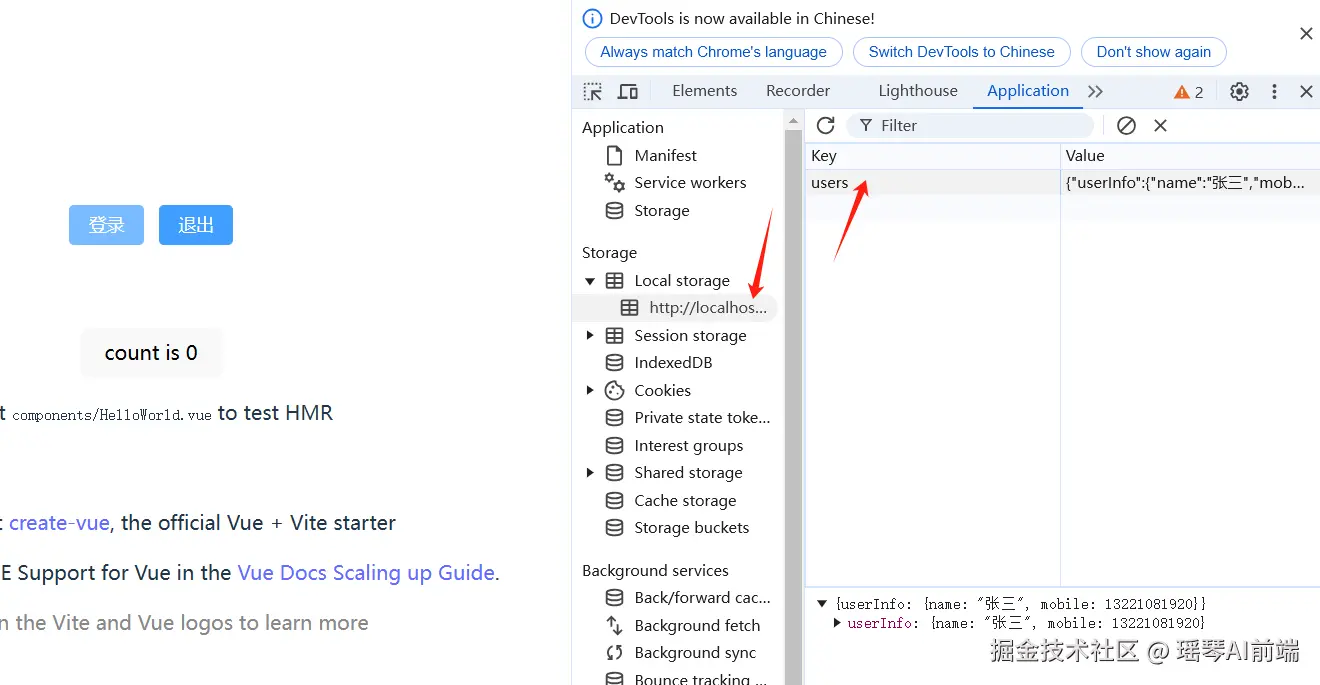This screenshot has height=685, width=1320.
Task: Switch to the Elements tab
Action: tap(705, 91)
